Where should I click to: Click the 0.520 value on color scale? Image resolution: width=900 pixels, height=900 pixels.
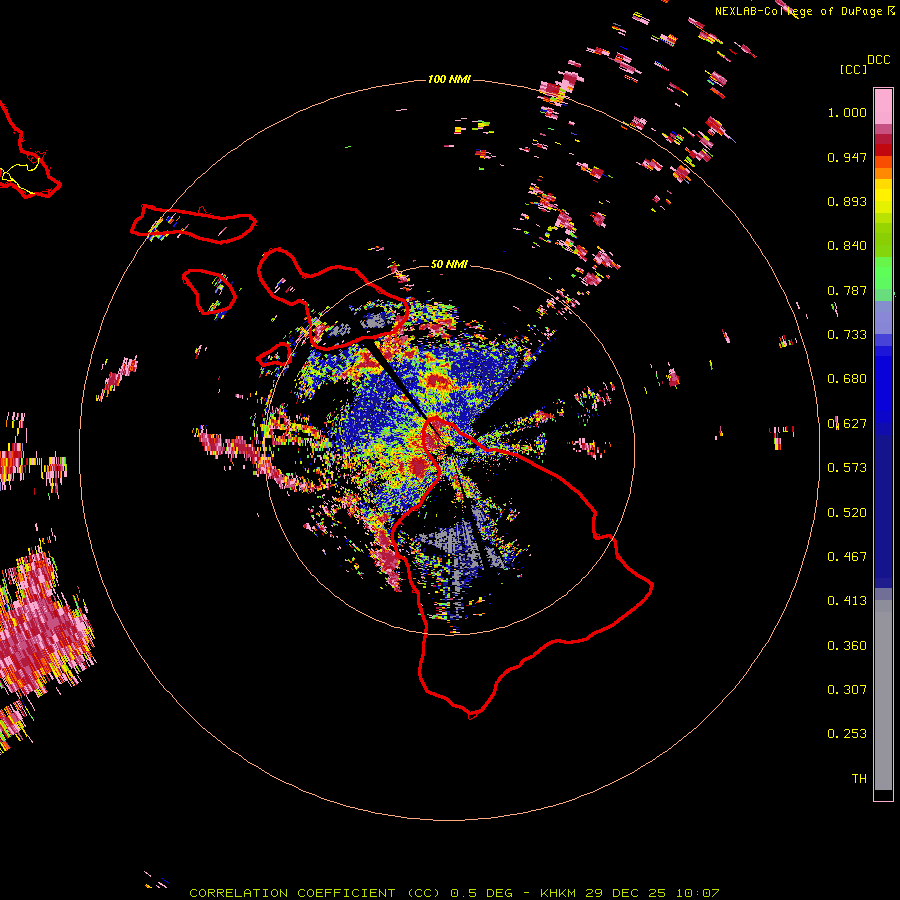(x=847, y=513)
